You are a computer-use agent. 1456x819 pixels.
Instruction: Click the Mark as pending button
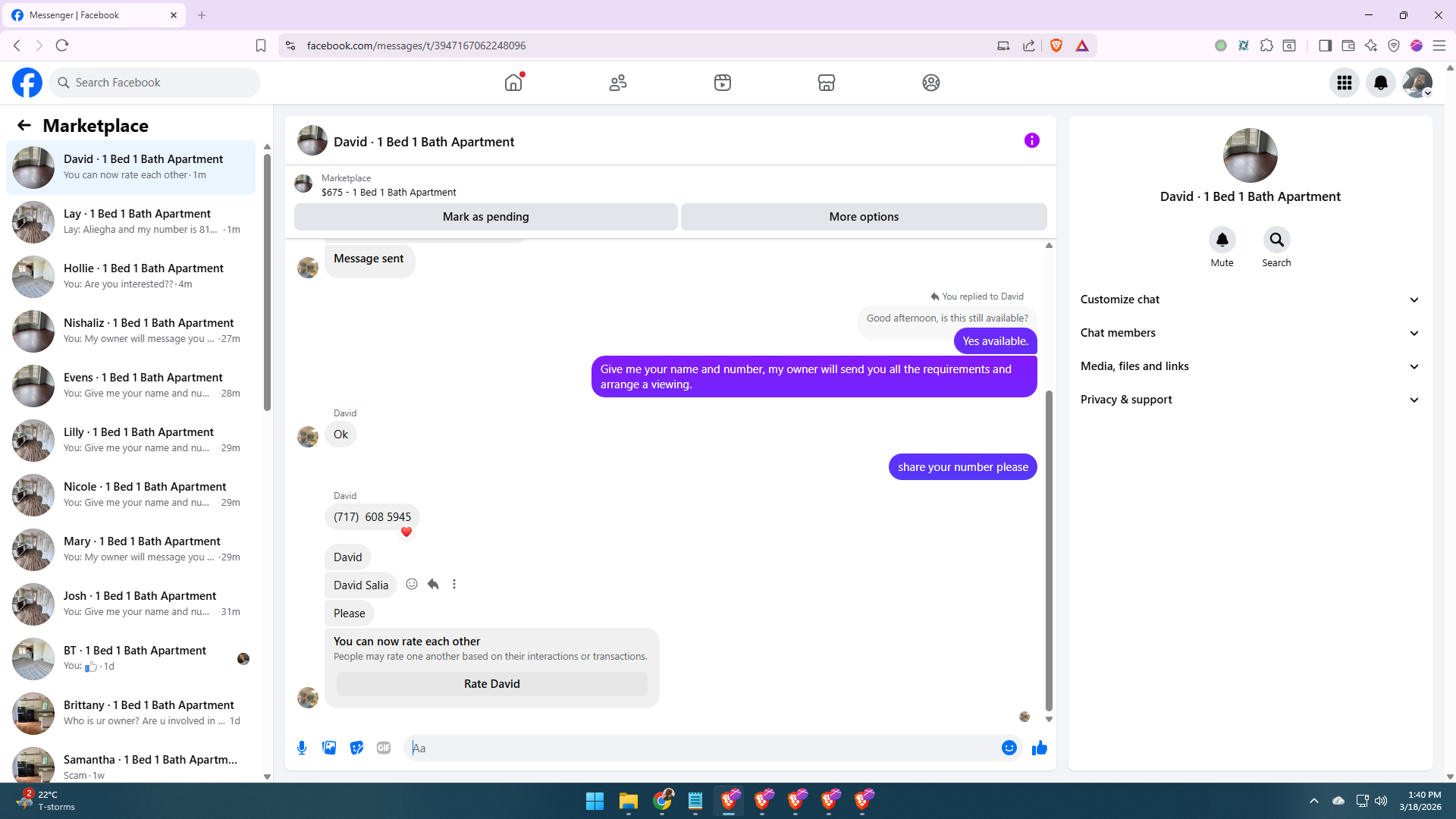(x=485, y=217)
